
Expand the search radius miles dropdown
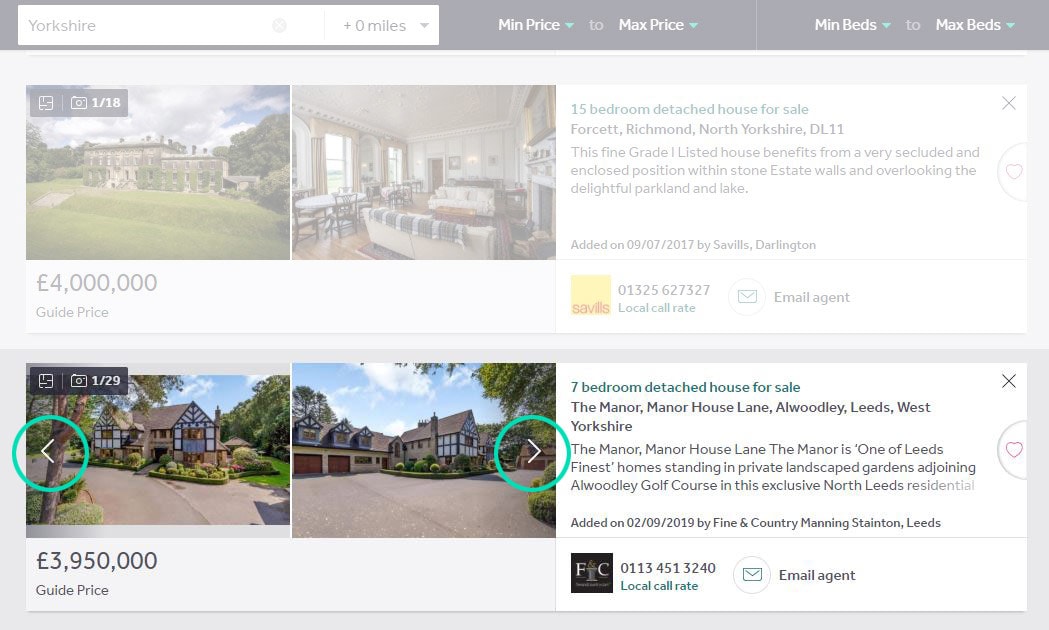tap(383, 24)
